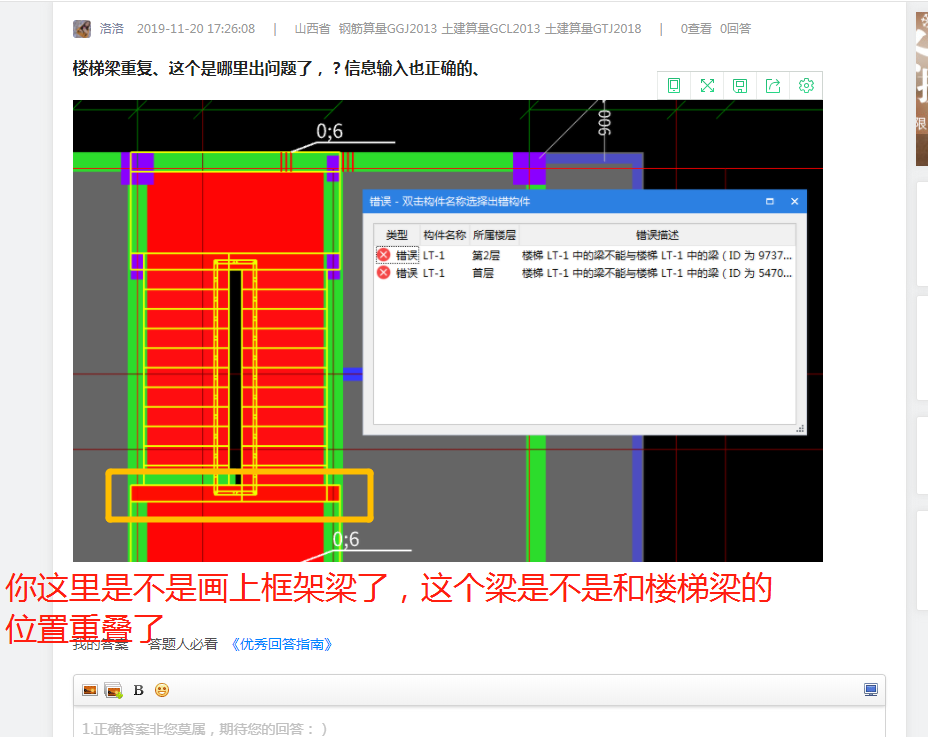
Task: Maximize the 错误 dialog window
Action: point(769,201)
